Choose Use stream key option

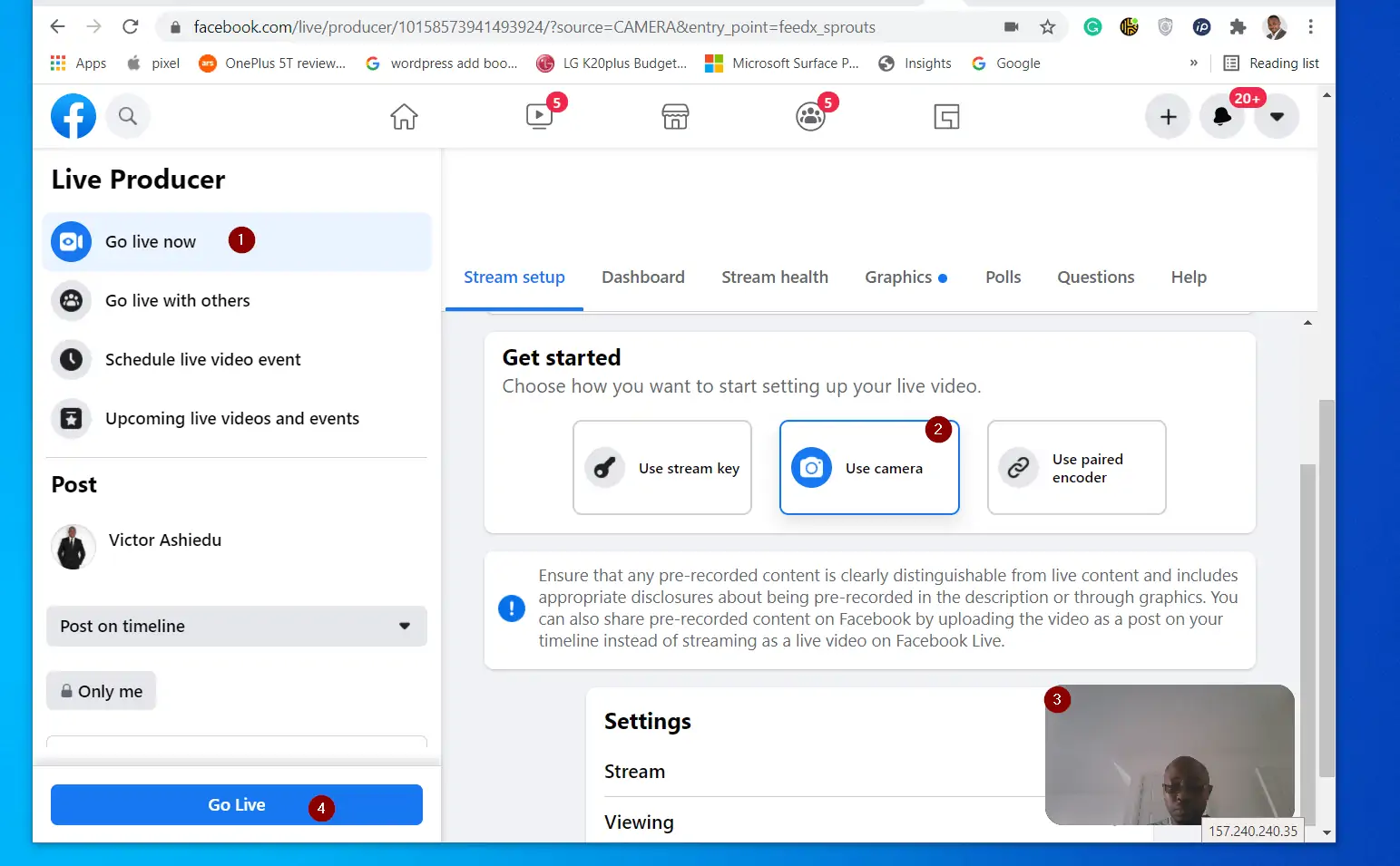(662, 468)
